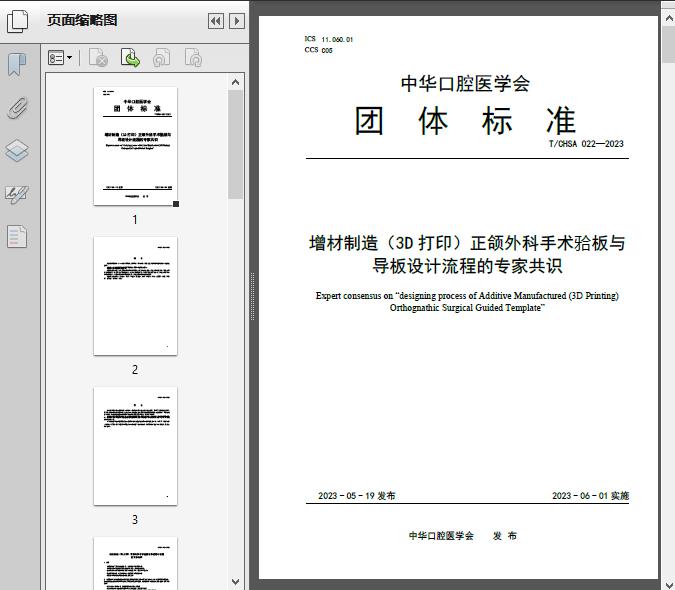Open the Bookmarks panel
The width and height of the screenshot is (675, 590).
(17, 65)
